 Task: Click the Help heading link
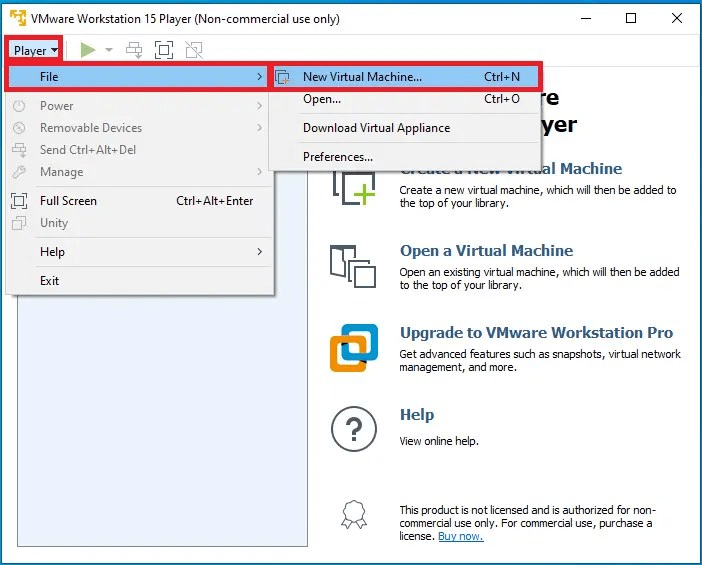(417, 415)
